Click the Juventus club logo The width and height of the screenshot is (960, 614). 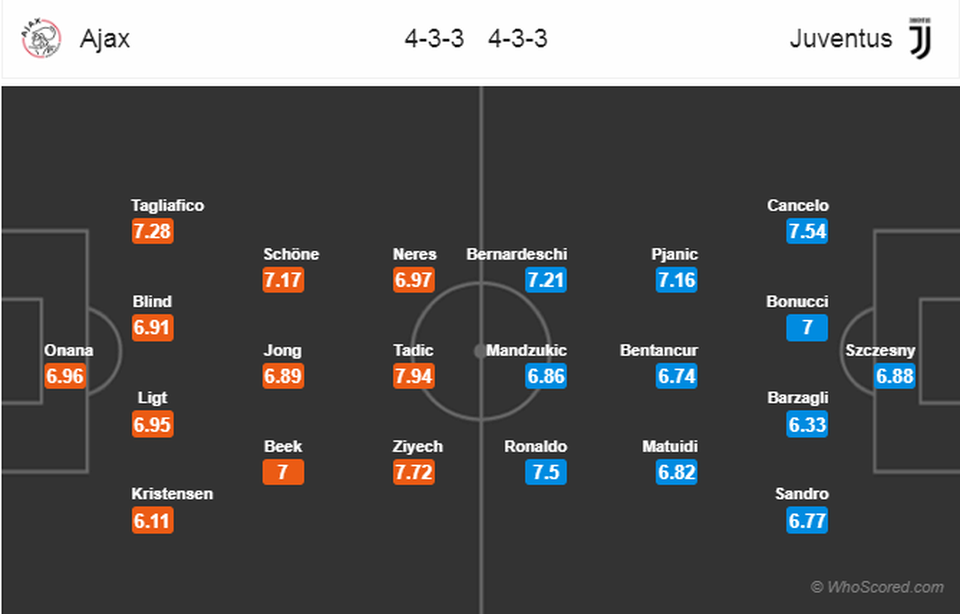pyautogui.click(x=920, y=38)
